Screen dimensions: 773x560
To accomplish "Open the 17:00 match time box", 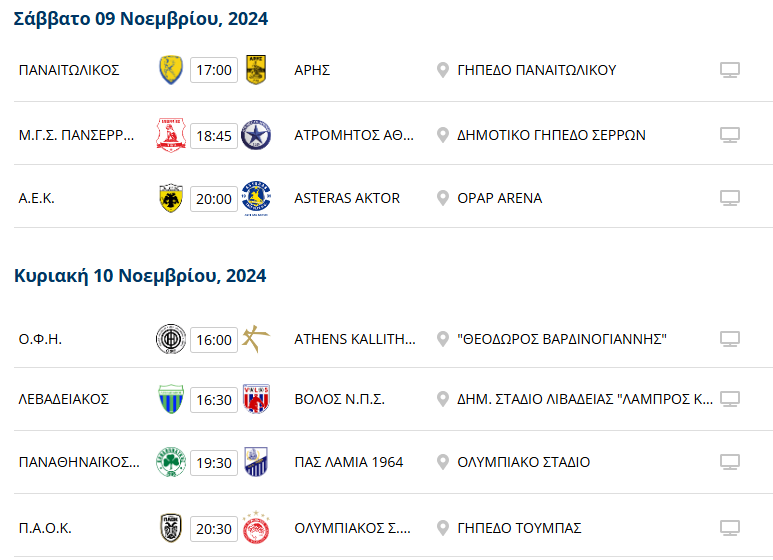I will pos(214,70).
